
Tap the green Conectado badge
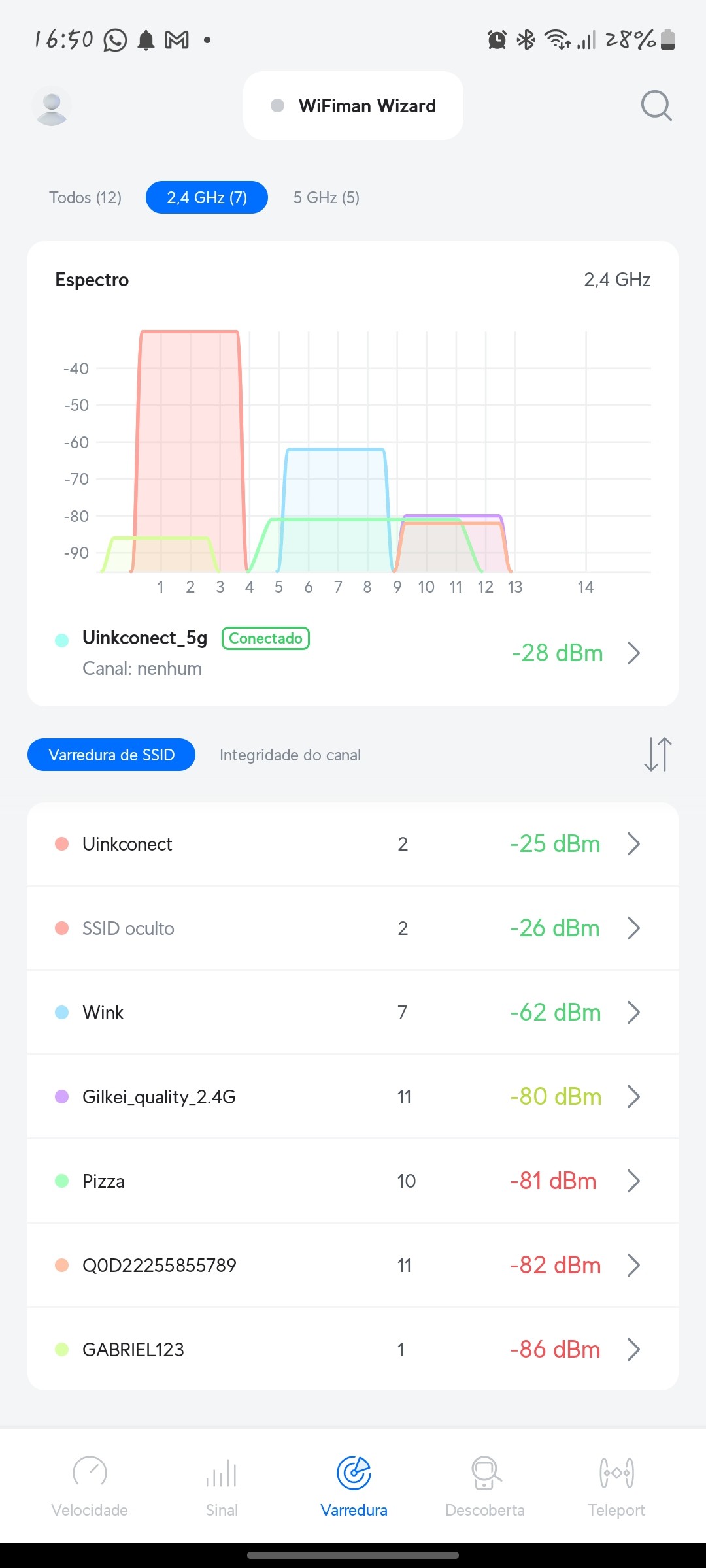(265, 638)
